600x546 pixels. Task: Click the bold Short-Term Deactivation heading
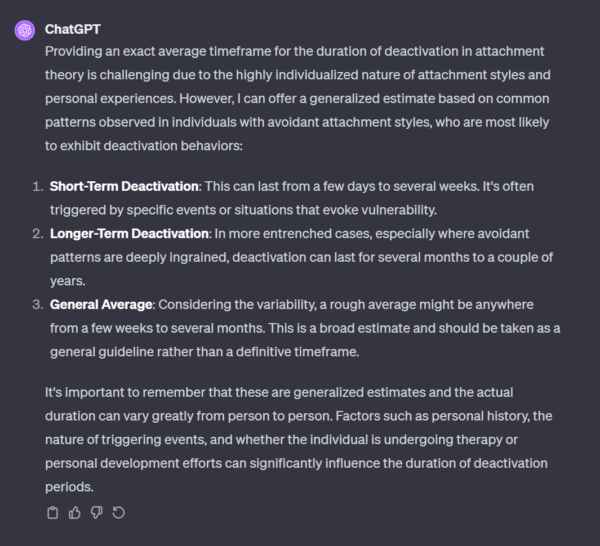click(x=124, y=186)
